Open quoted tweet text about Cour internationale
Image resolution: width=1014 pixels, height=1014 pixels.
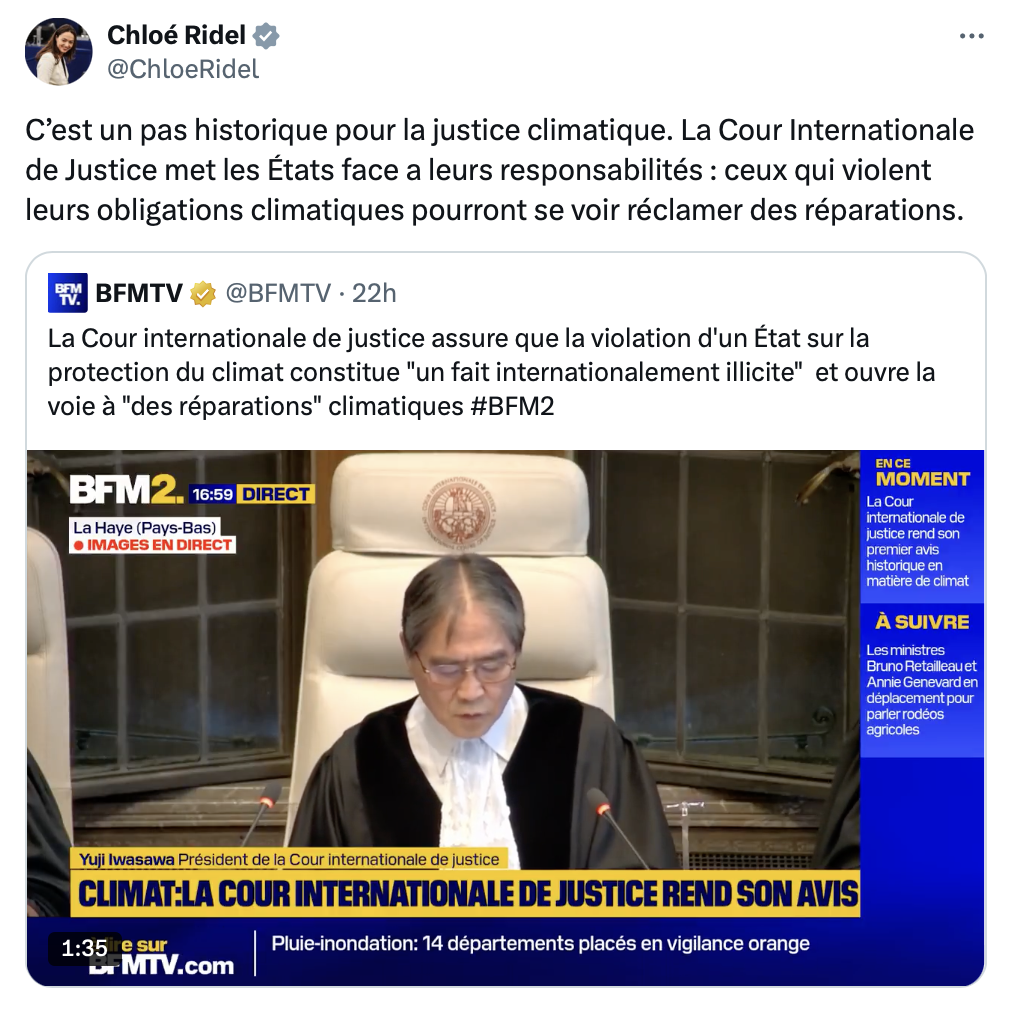pos(491,372)
